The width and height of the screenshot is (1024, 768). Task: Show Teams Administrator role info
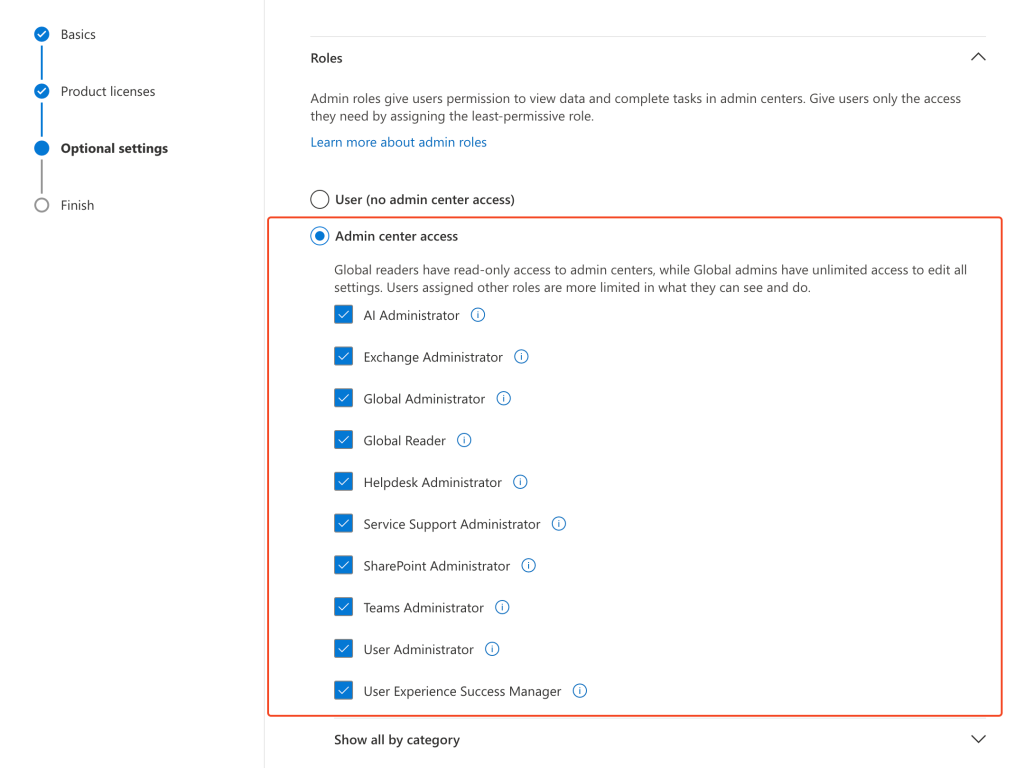[502, 607]
